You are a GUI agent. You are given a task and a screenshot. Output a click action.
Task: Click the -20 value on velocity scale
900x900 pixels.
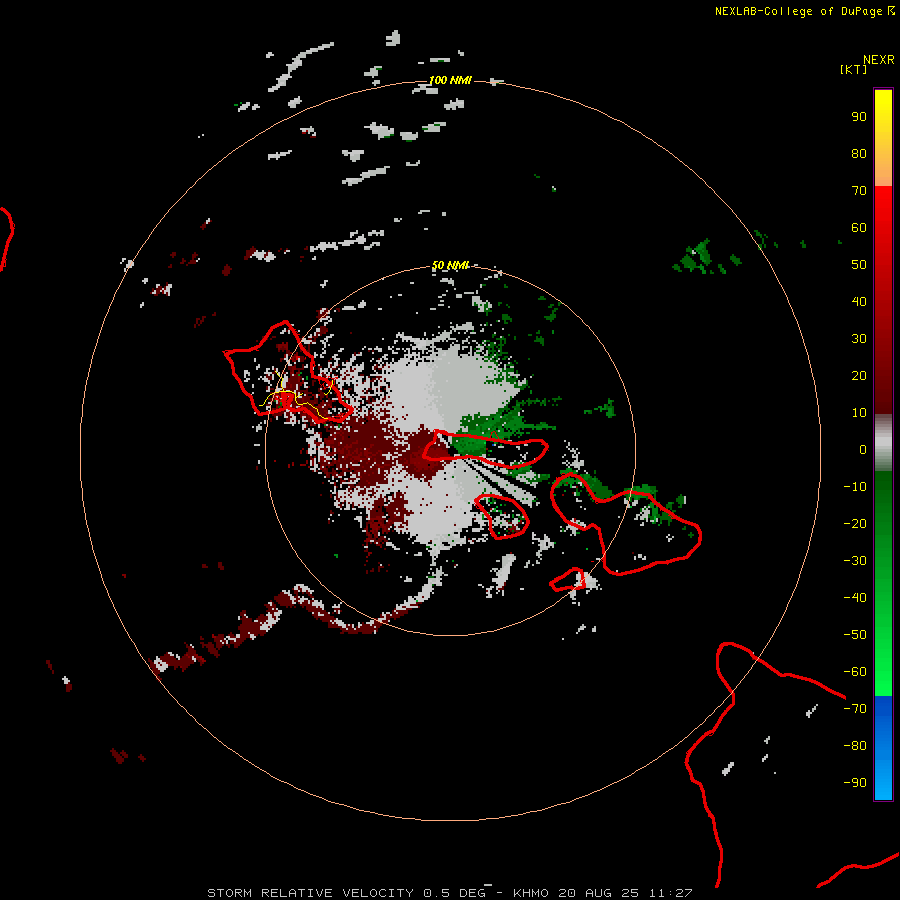tap(855, 524)
